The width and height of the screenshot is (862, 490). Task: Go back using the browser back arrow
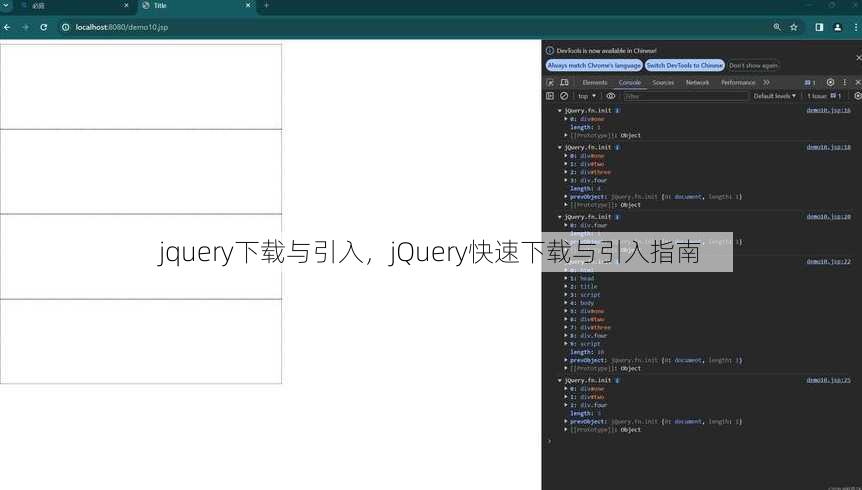pyautogui.click(x=7, y=27)
